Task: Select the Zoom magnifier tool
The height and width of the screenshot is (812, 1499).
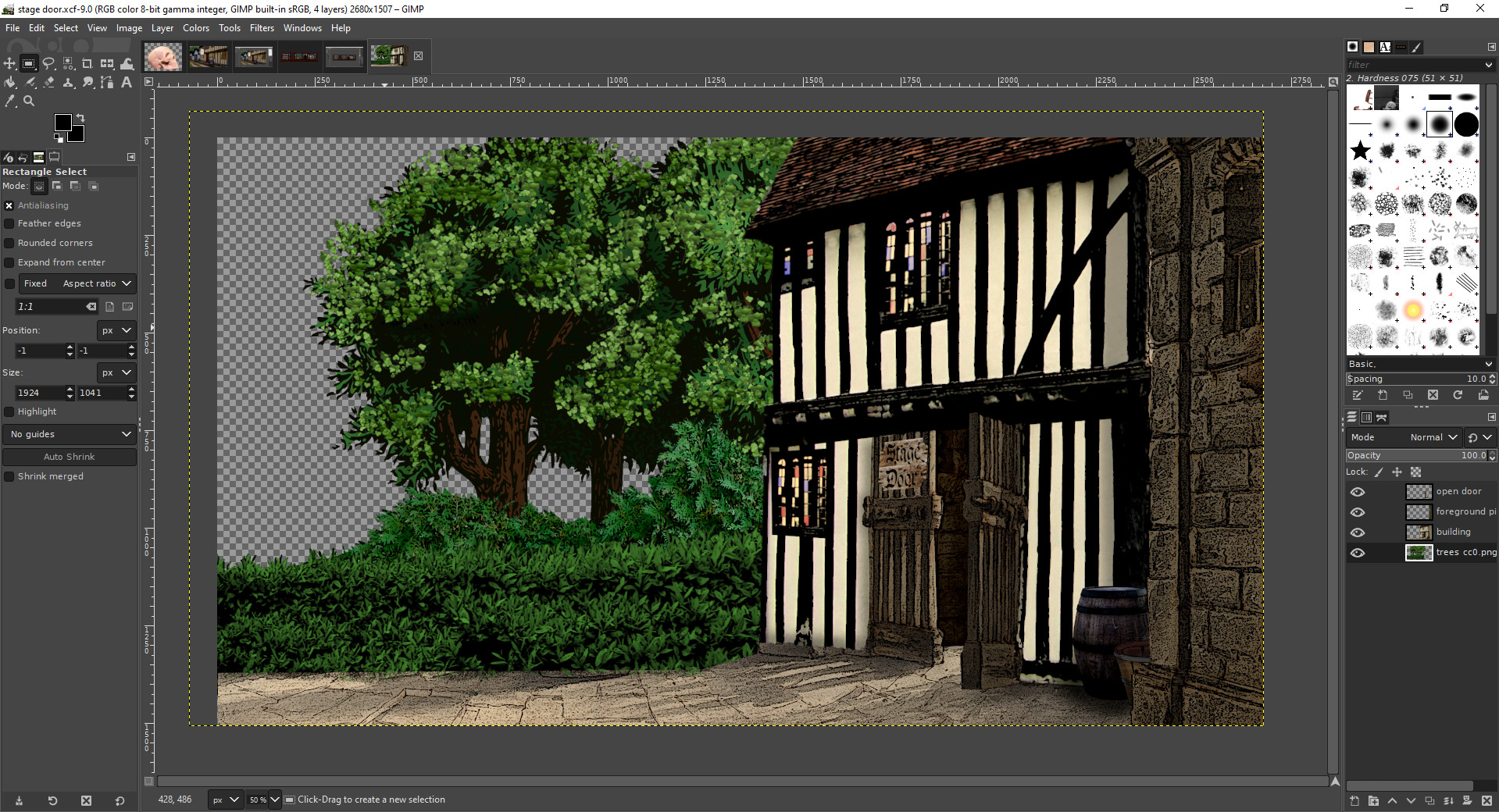Action: 29,101
